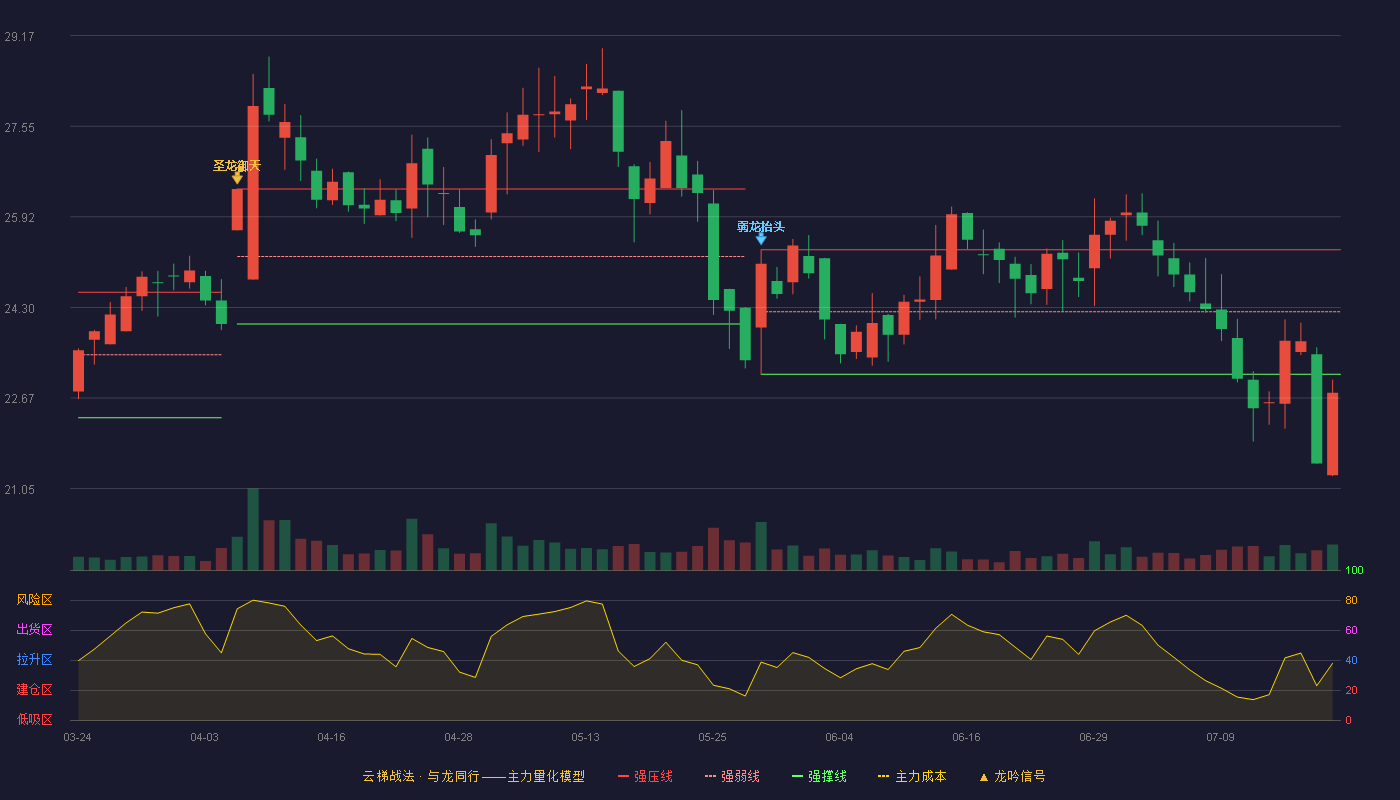1400x800 pixels.
Task: Click the 04-16 date label
Action: point(331,737)
